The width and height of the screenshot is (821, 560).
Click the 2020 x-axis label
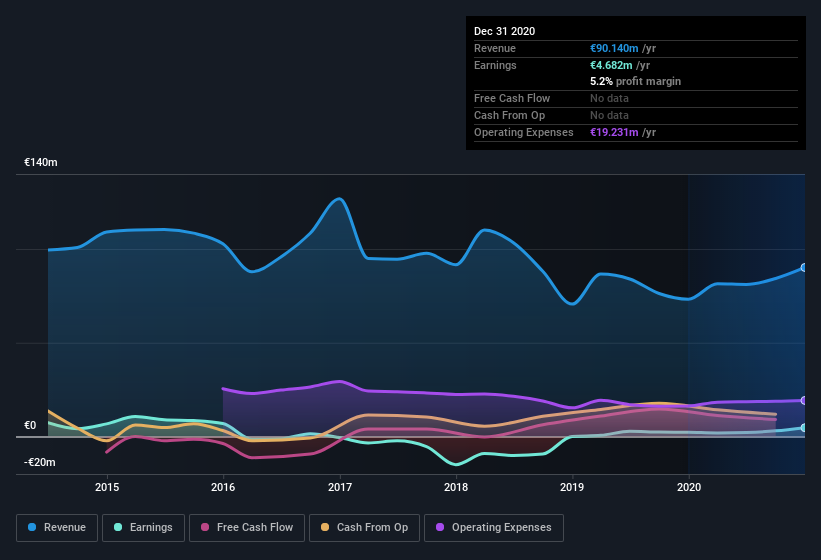coord(689,487)
